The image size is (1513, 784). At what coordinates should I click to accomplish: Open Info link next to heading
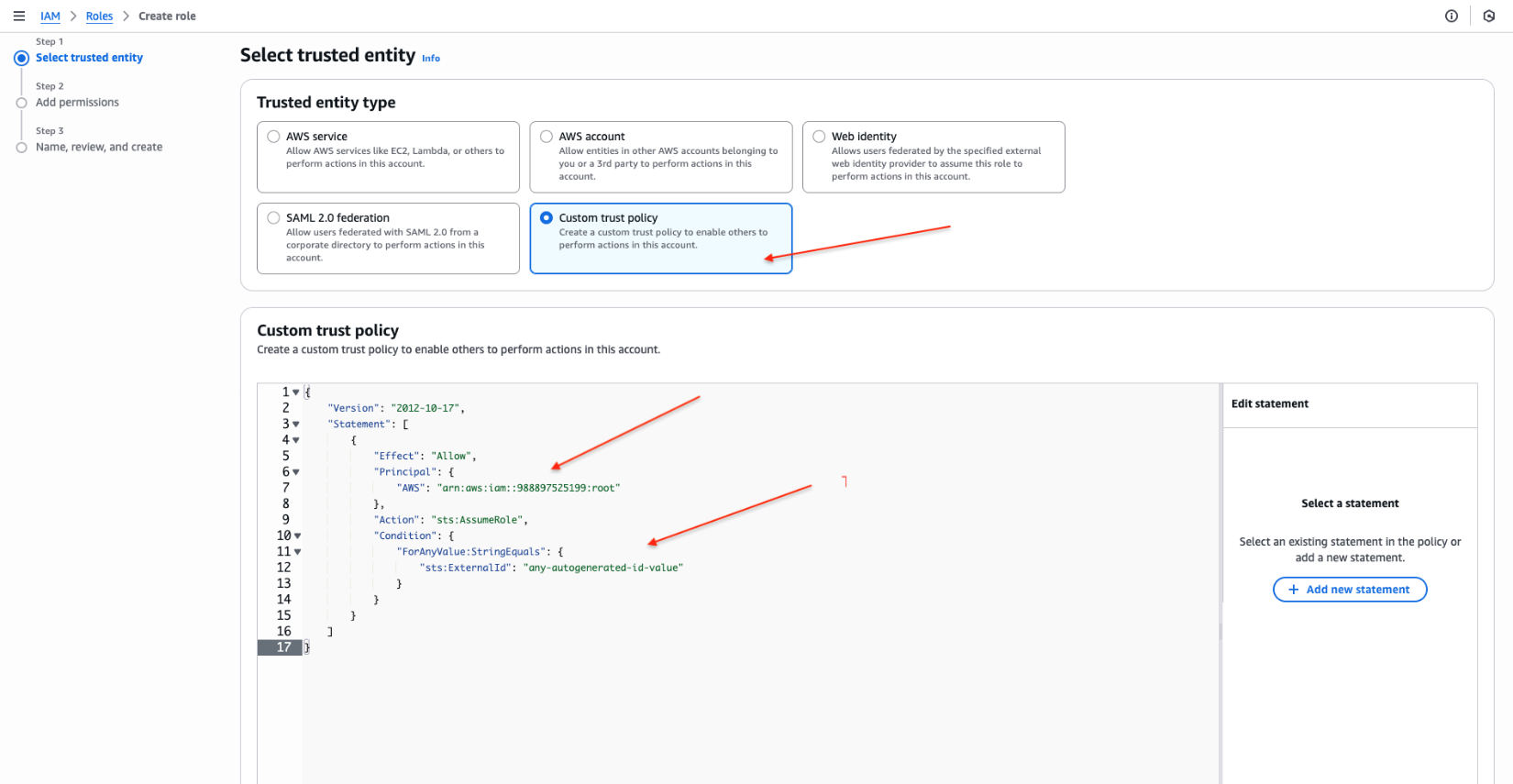(431, 59)
